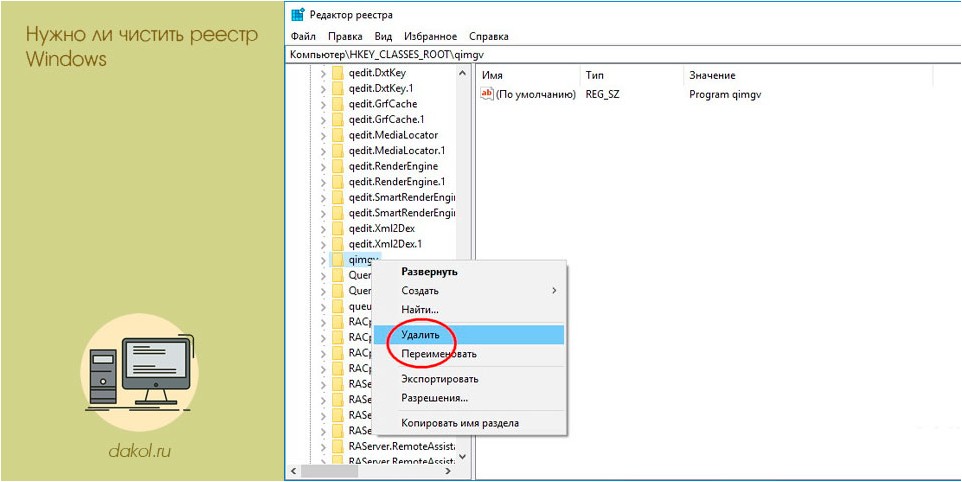This screenshot has height=482, width=962.
Task: Expand the qedit.RenderEngine.1 tree node
Action: click(x=323, y=182)
